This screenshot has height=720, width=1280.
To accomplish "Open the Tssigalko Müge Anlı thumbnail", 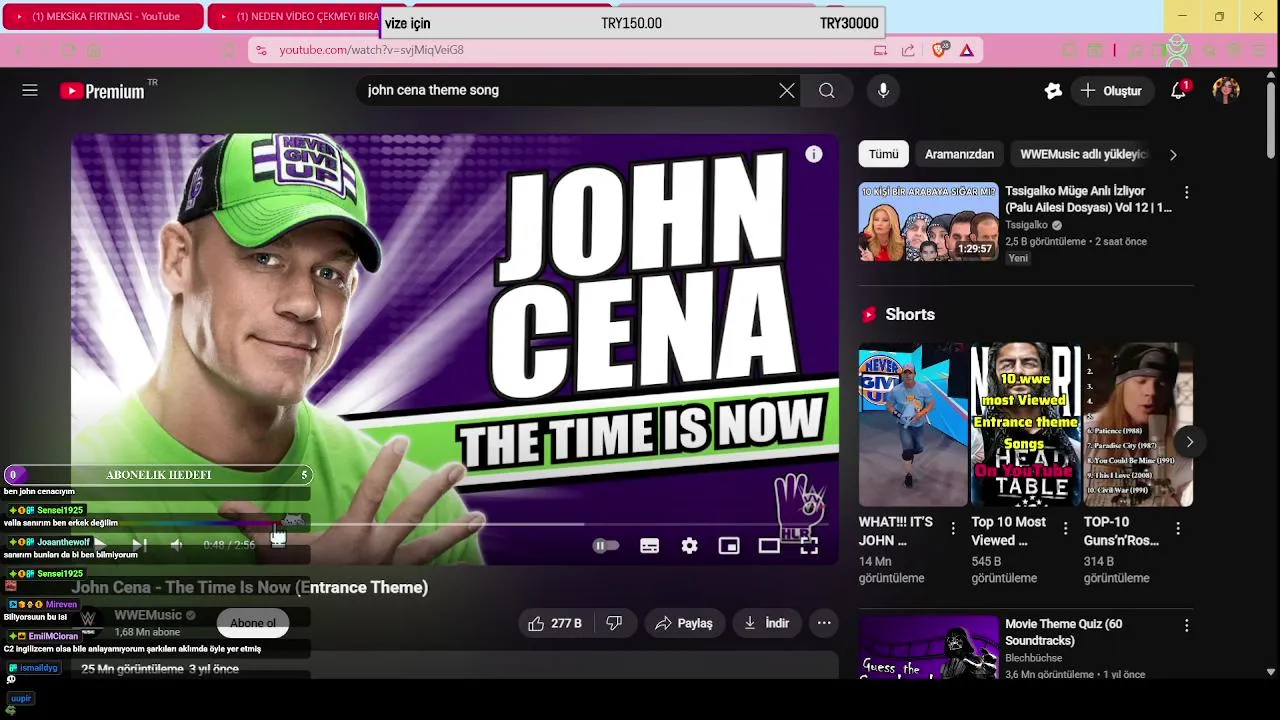I will pos(928,222).
